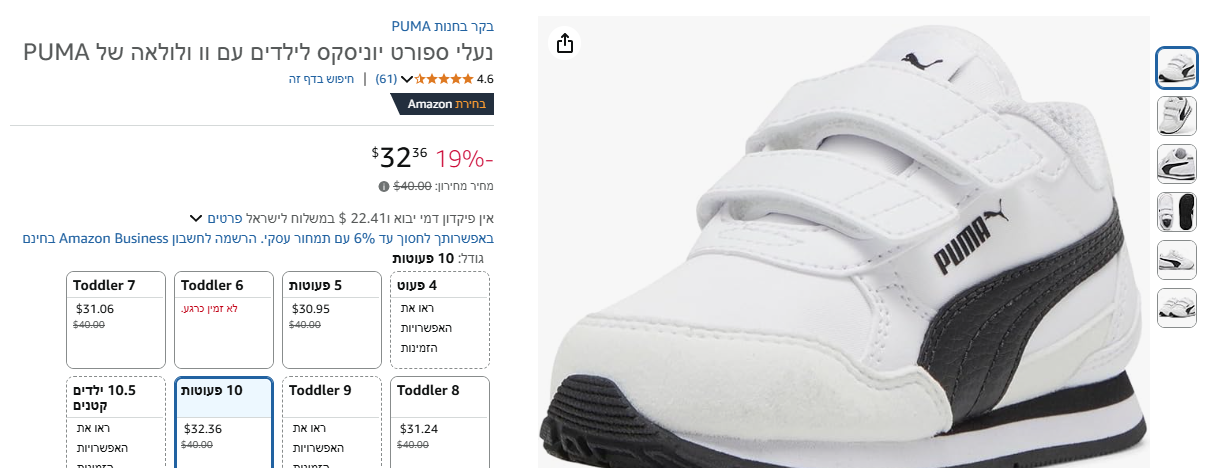Expand shipping details chevron next to פרטים

point(196,218)
